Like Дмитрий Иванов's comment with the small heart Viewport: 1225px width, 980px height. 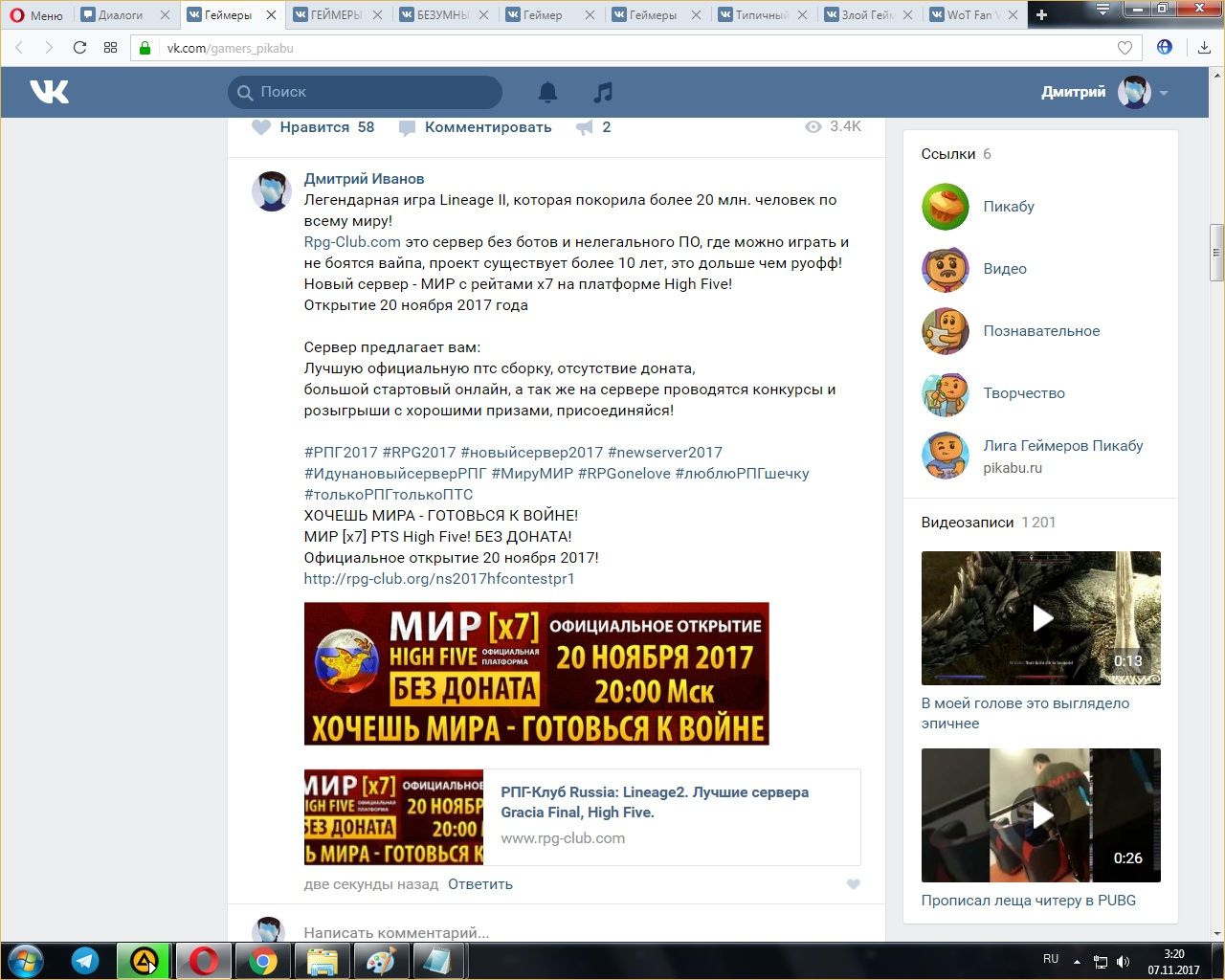click(854, 884)
